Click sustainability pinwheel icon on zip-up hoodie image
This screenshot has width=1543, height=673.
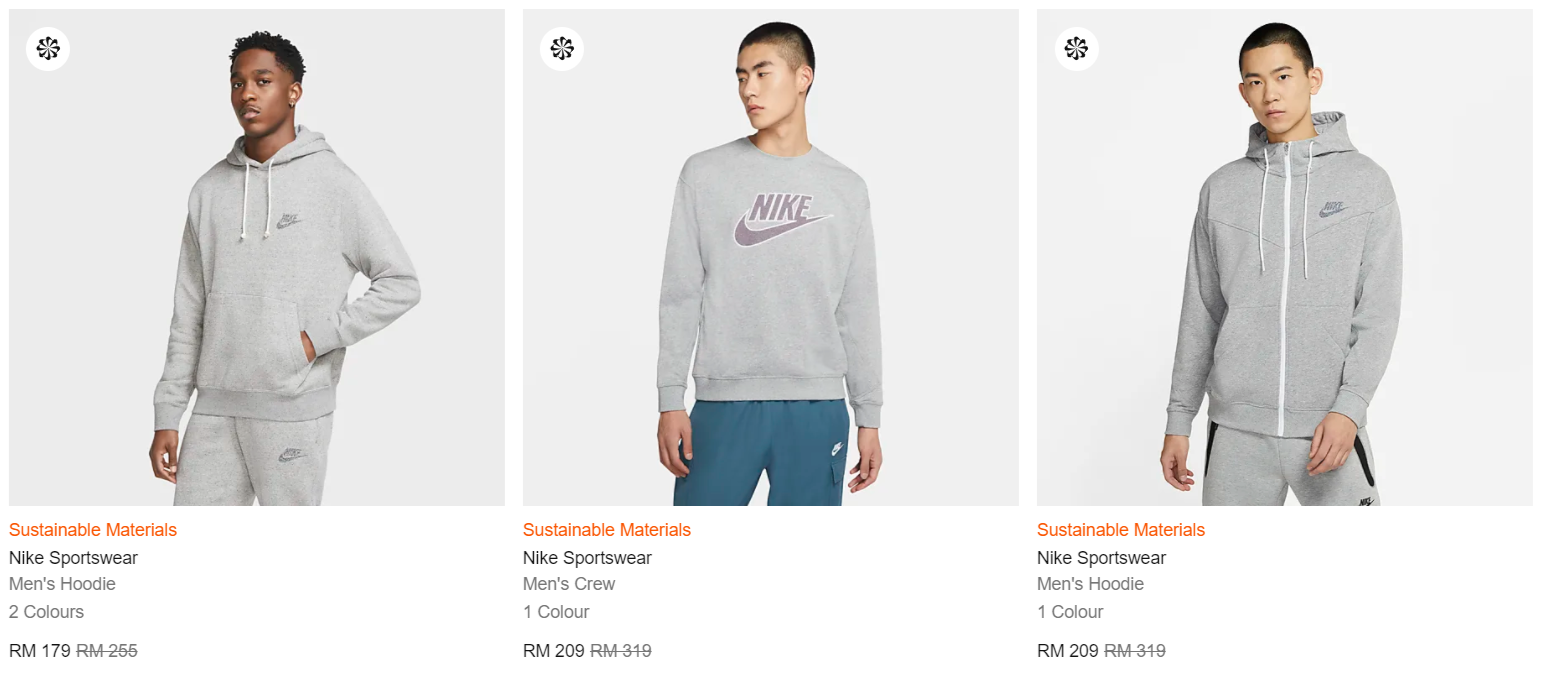point(1076,48)
